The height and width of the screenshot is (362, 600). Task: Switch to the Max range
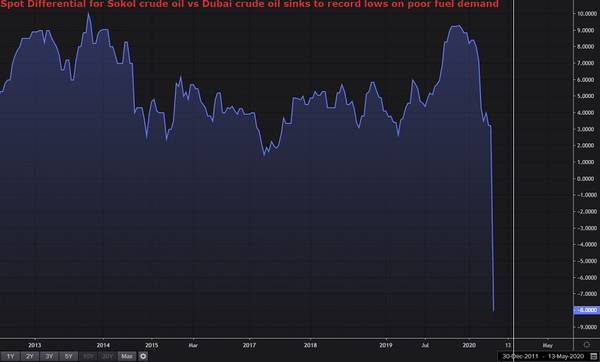pyautogui.click(x=127, y=356)
